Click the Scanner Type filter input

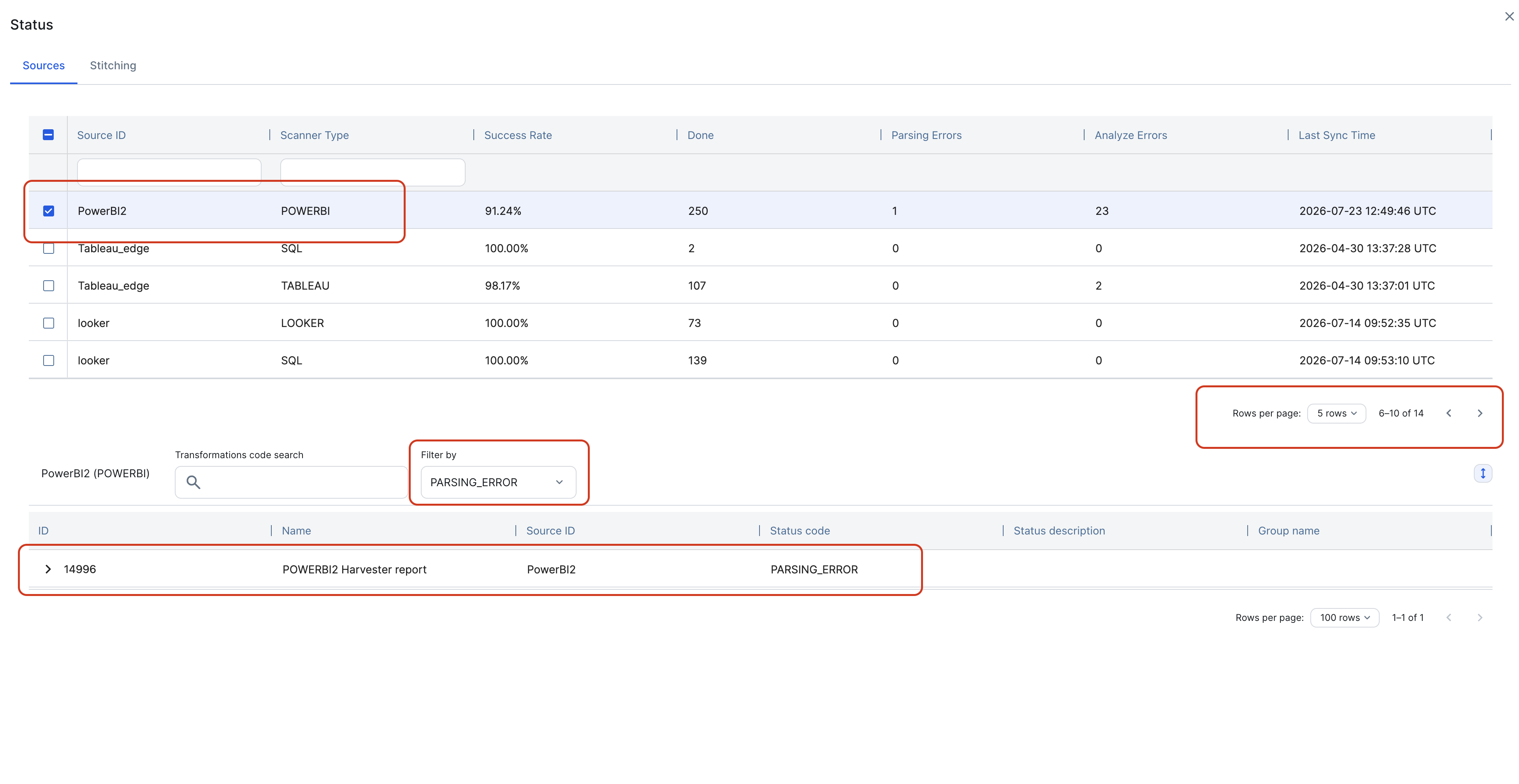point(373,172)
